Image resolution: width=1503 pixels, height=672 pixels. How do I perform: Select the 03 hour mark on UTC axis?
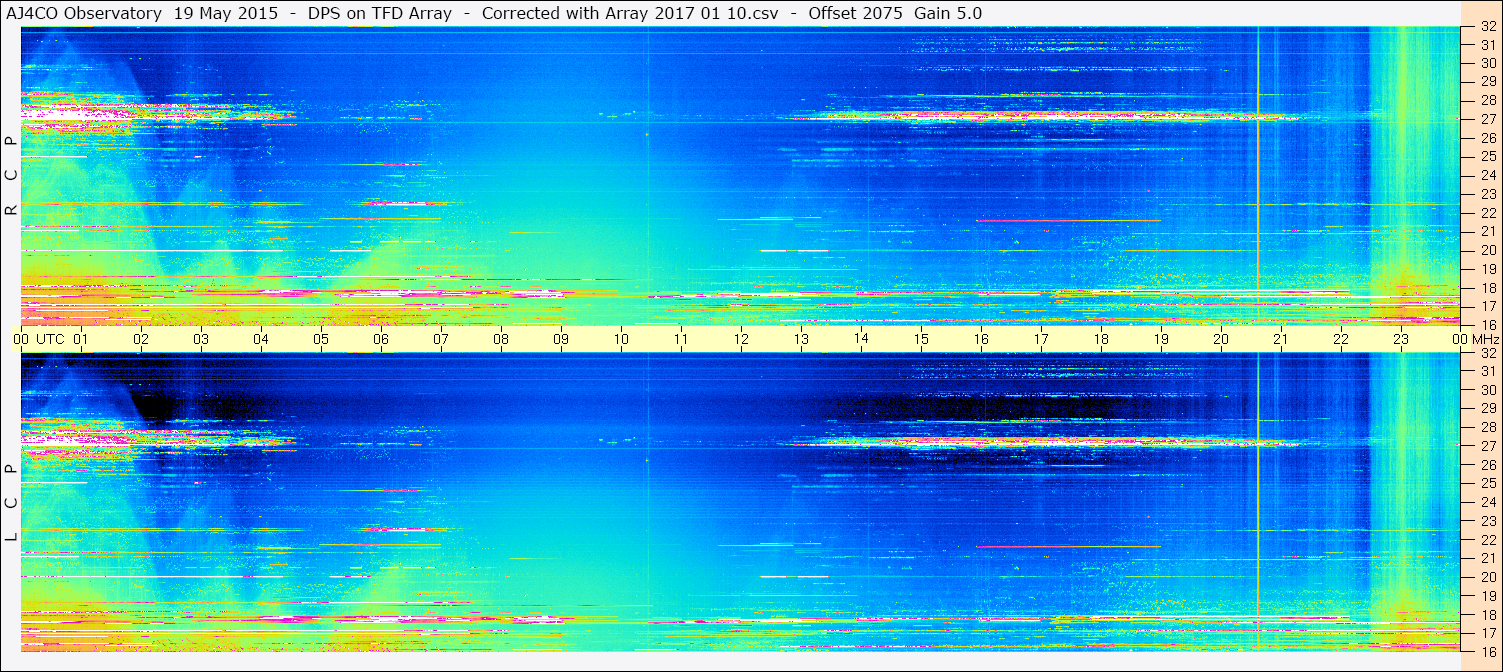pos(201,339)
